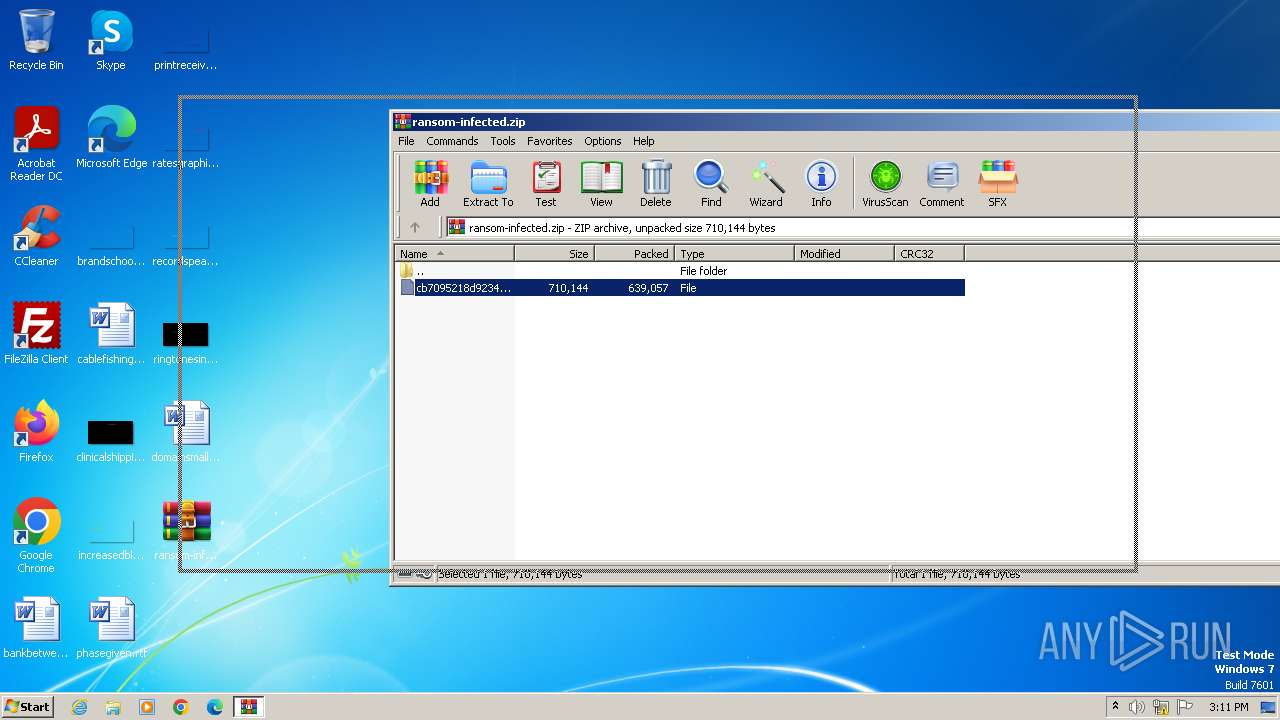Open Internet Explorer from the taskbar
This screenshot has width=1280, height=720.
79,707
